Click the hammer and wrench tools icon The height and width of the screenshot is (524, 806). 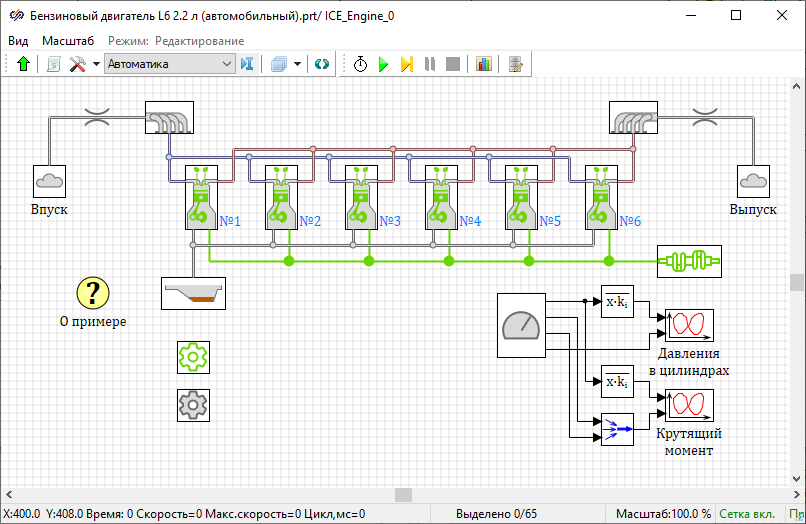click(x=77, y=64)
